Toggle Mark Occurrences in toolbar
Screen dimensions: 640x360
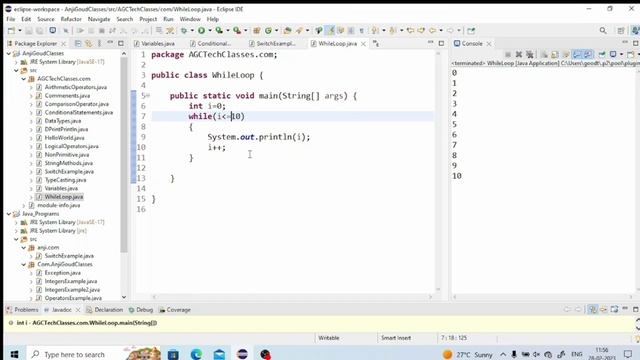(x=330, y=31)
